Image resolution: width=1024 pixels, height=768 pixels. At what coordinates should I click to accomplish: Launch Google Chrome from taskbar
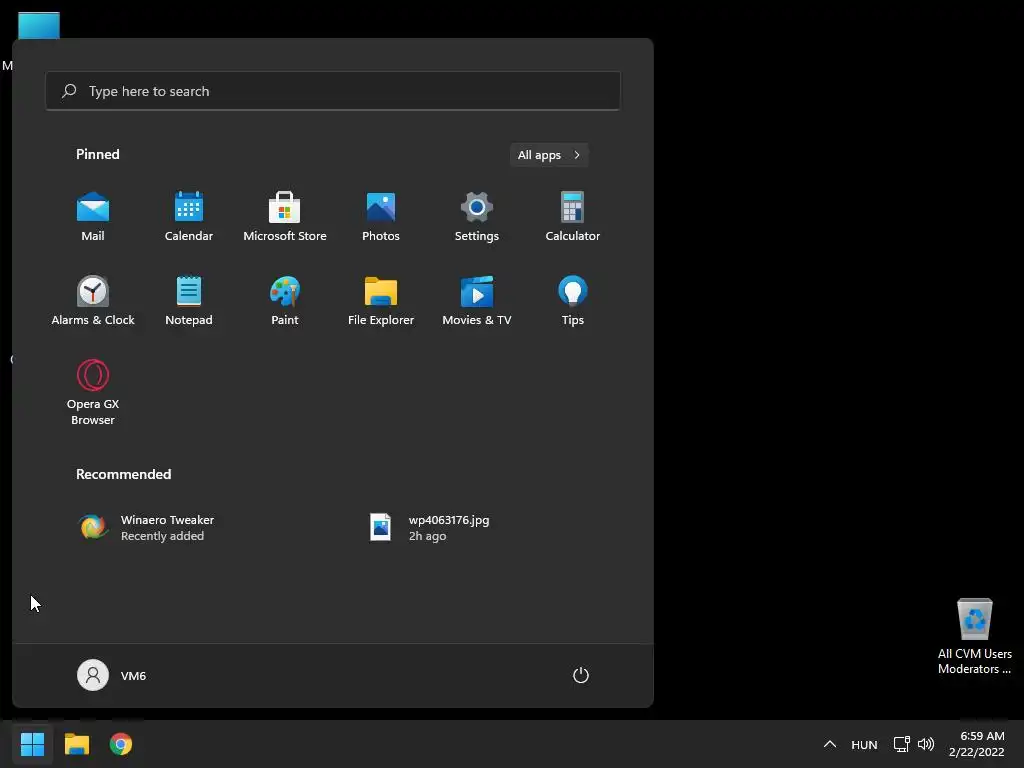pos(121,744)
